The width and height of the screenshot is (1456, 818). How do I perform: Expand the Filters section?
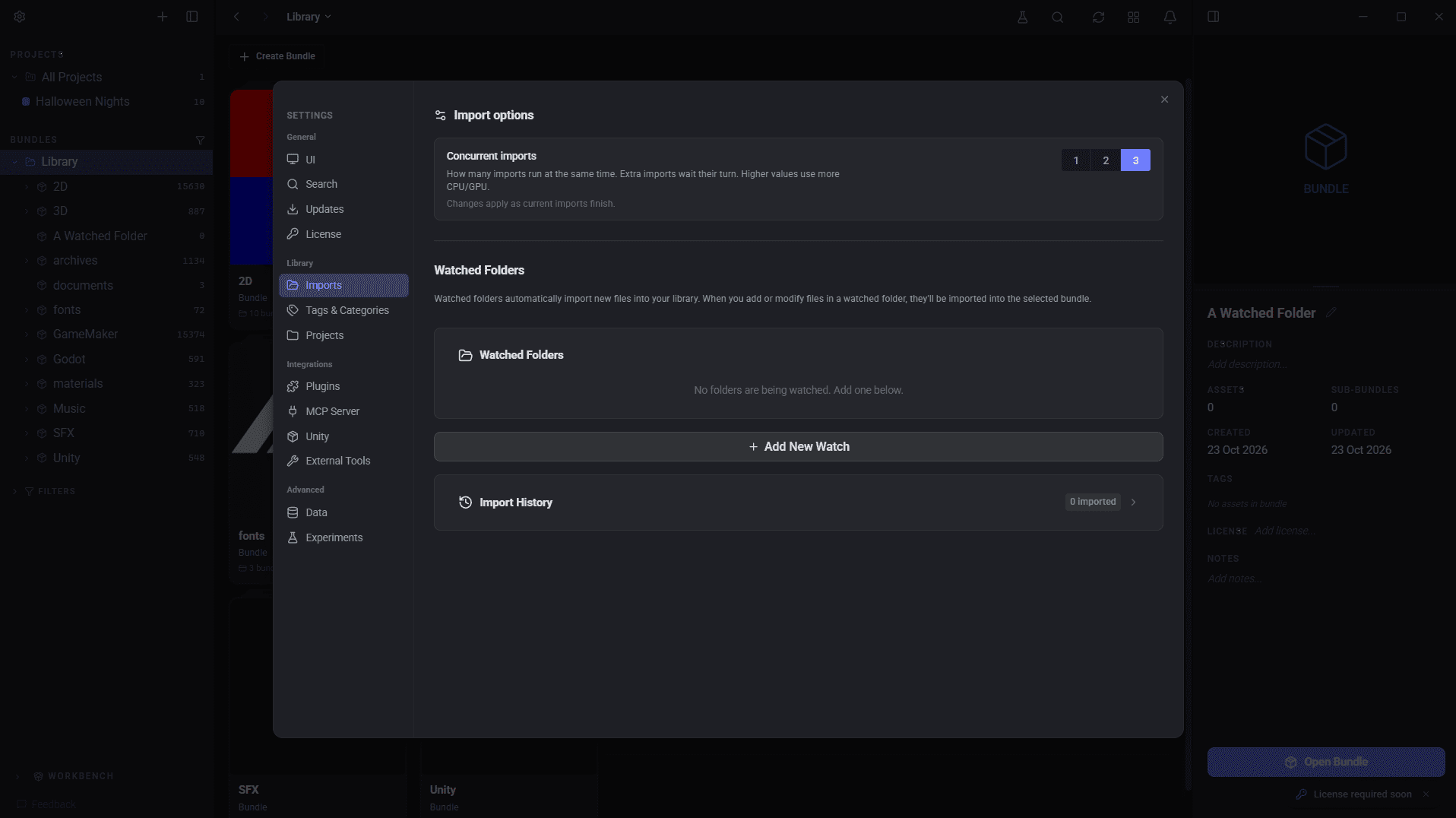14,492
